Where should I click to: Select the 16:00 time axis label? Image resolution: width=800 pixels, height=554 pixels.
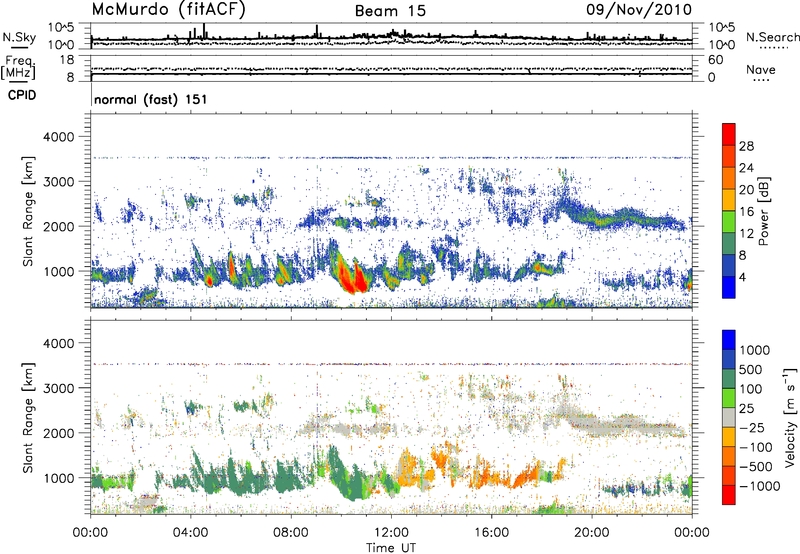click(491, 533)
